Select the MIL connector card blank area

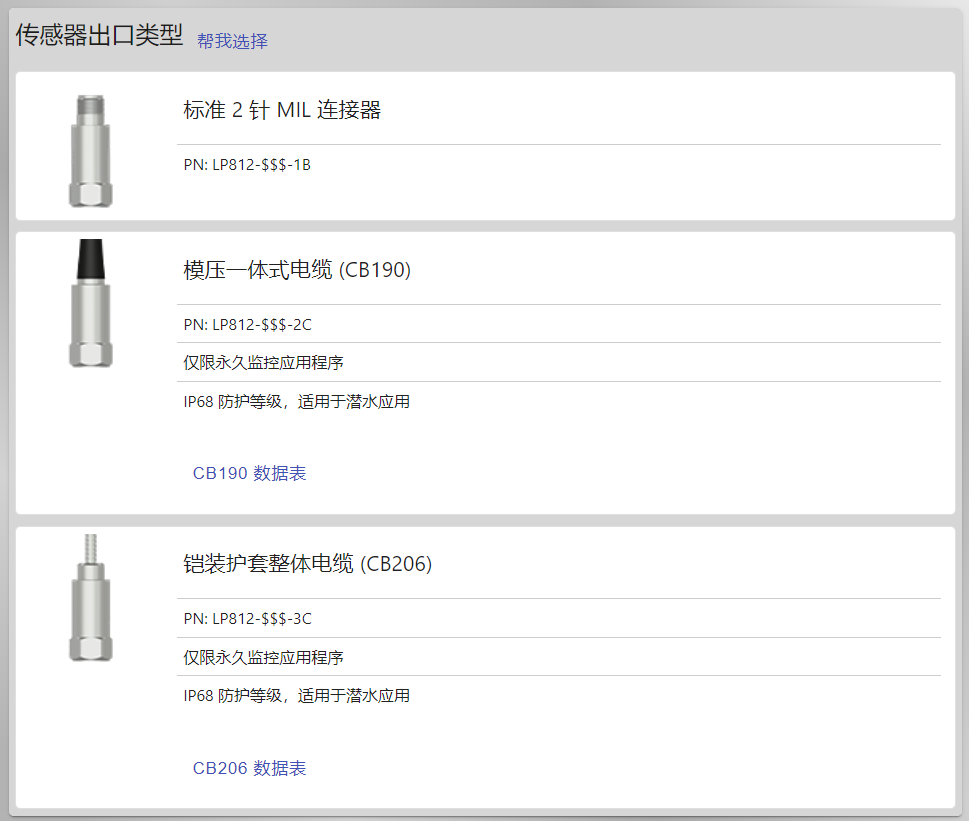618,185
